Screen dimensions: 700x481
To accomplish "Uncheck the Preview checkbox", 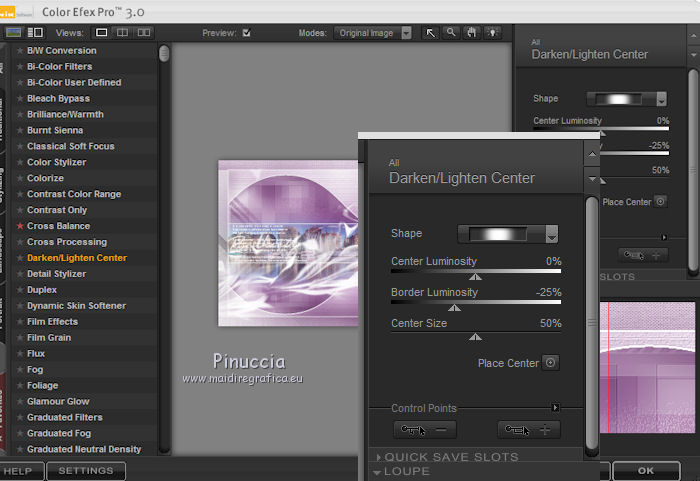I will (x=246, y=33).
